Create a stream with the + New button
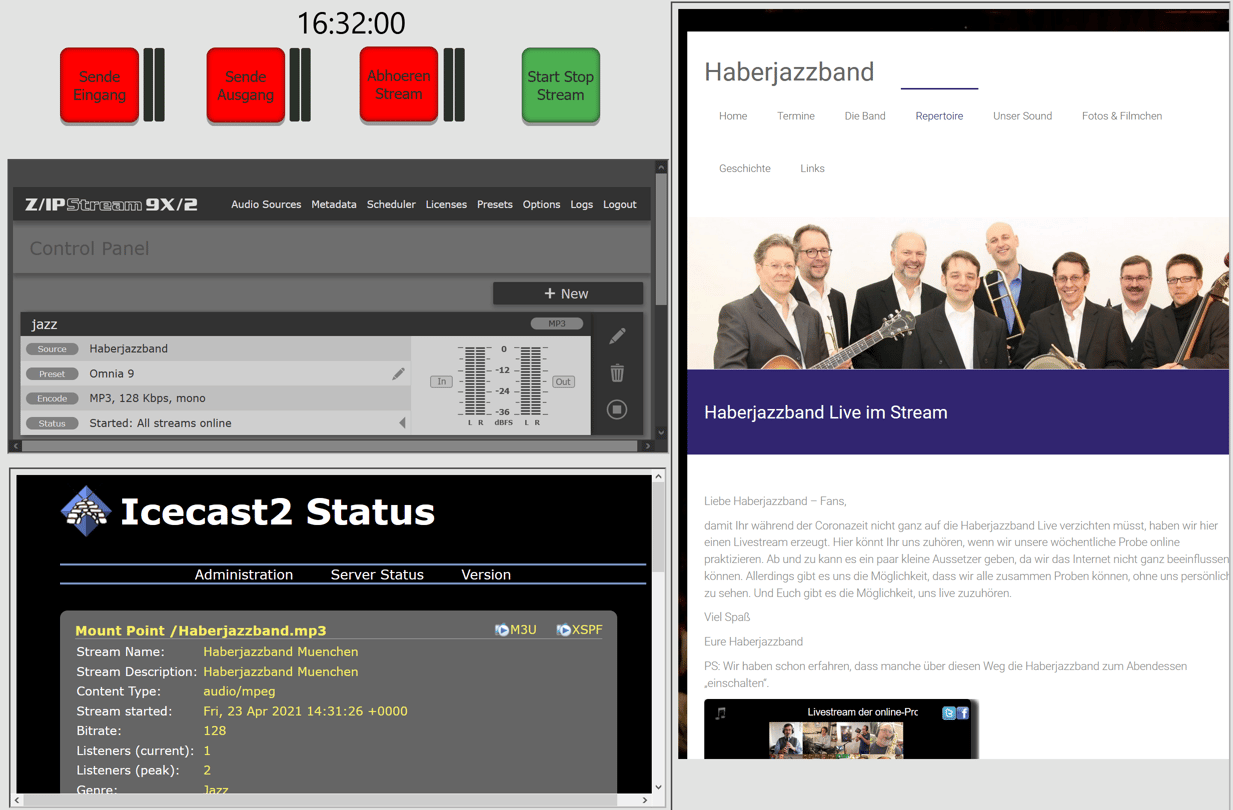This screenshot has height=810, width=1233. tap(568, 293)
